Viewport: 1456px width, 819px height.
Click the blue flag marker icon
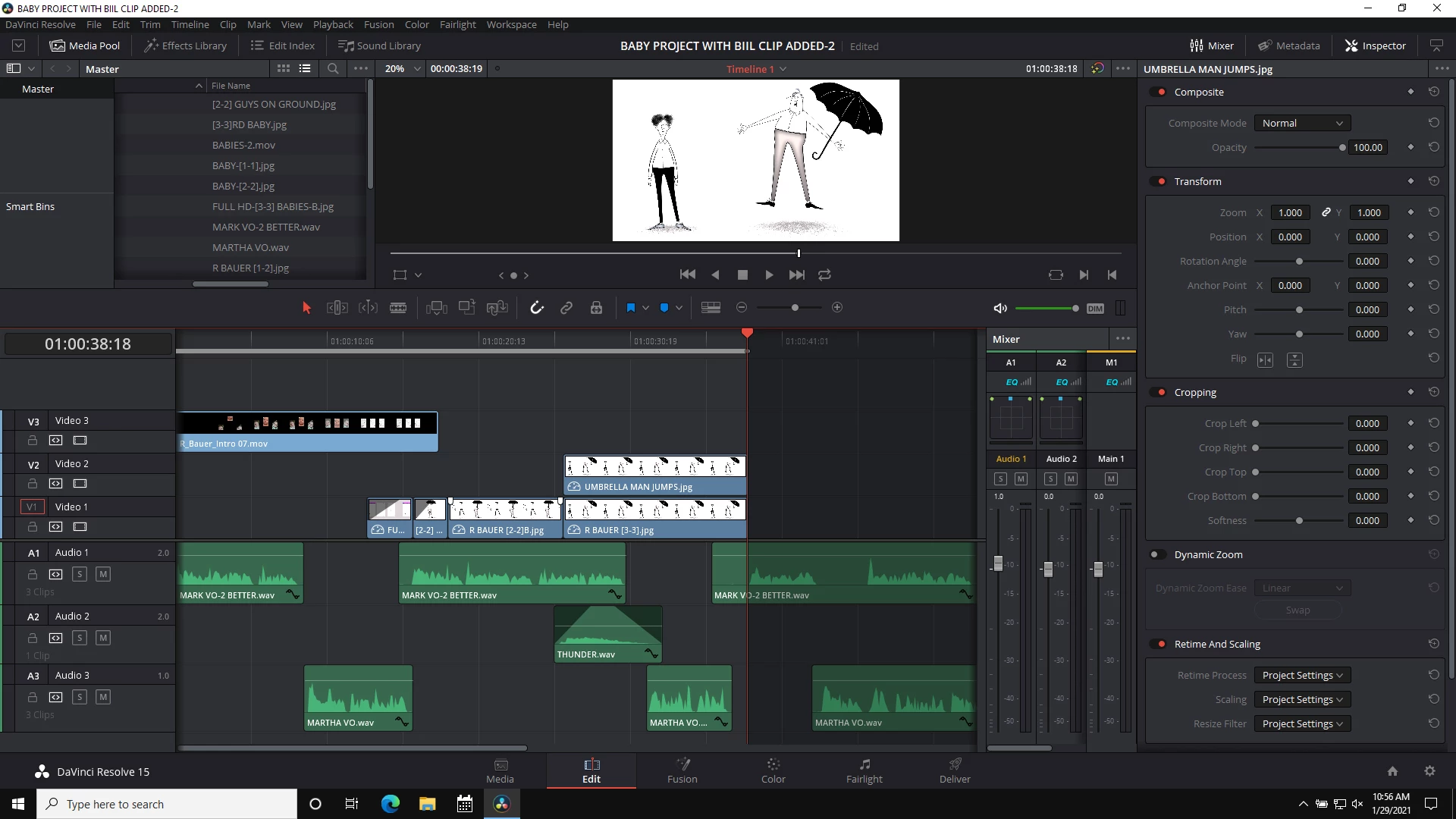[630, 307]
